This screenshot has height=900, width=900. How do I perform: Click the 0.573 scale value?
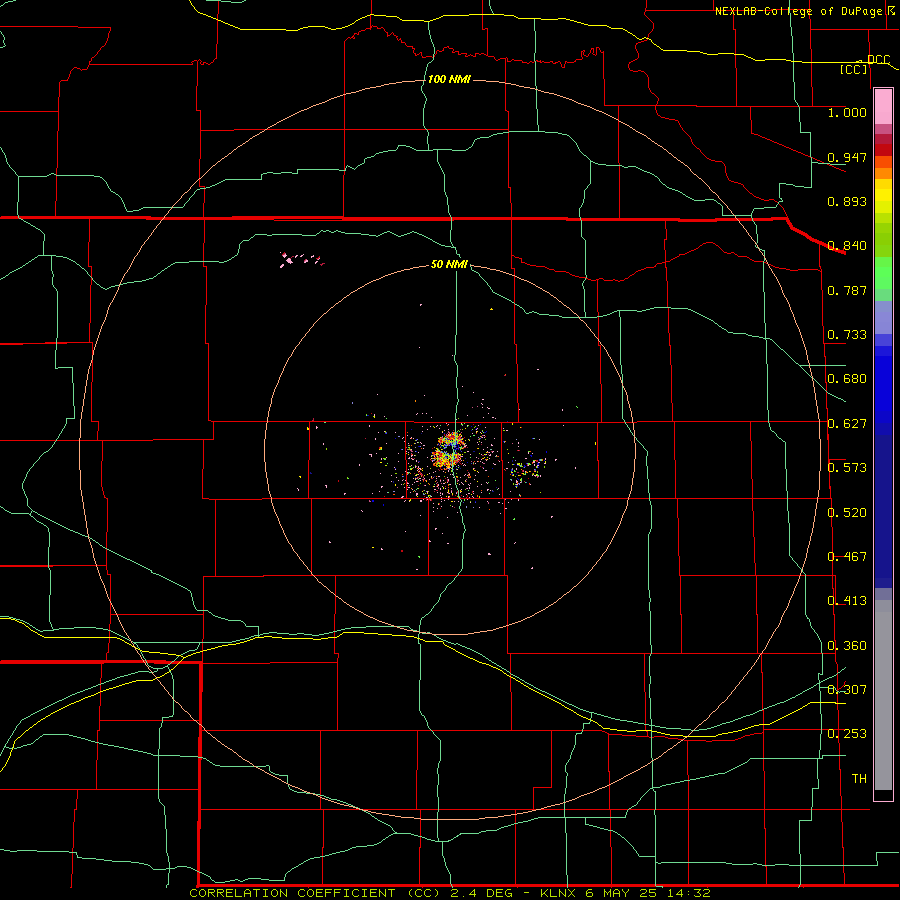pyautogui.click(x=847, y=468)
